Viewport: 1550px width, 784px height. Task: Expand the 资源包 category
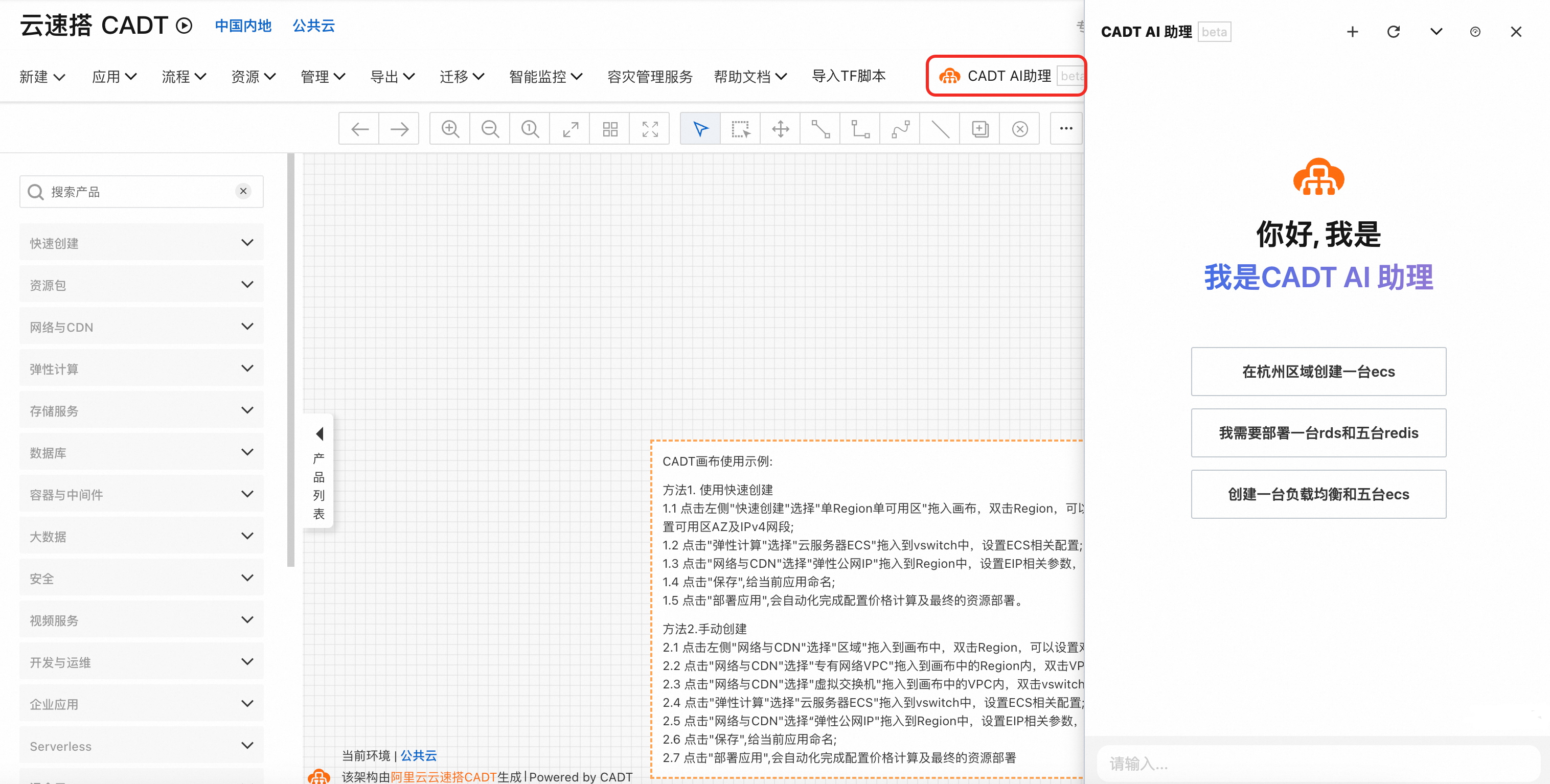tap(142, 285)
